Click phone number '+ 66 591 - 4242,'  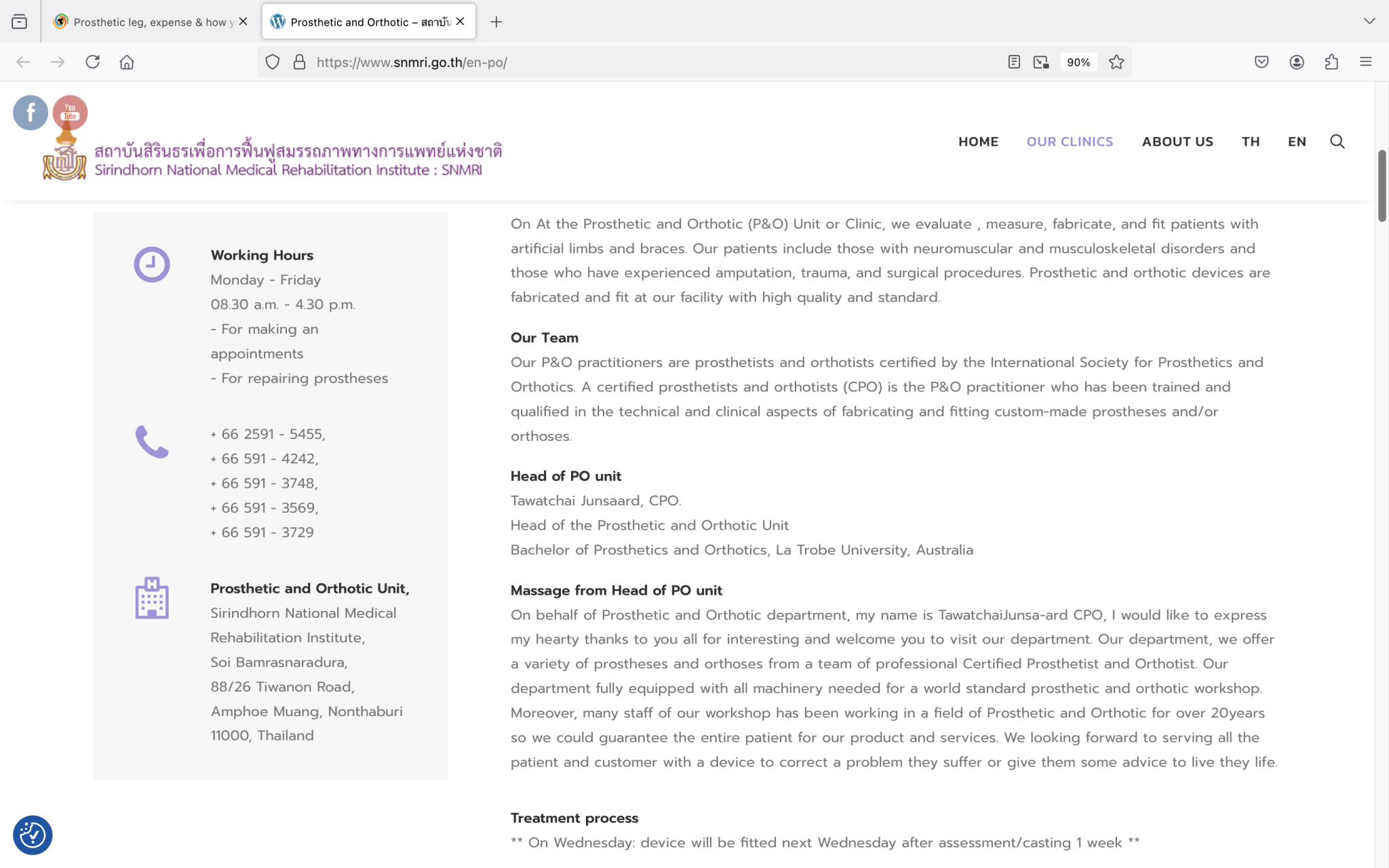point(265,459)
